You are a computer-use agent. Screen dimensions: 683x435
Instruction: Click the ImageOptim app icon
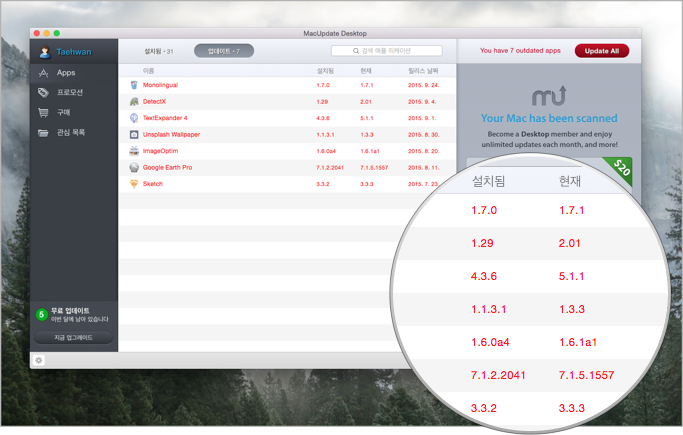coord(134,151)
